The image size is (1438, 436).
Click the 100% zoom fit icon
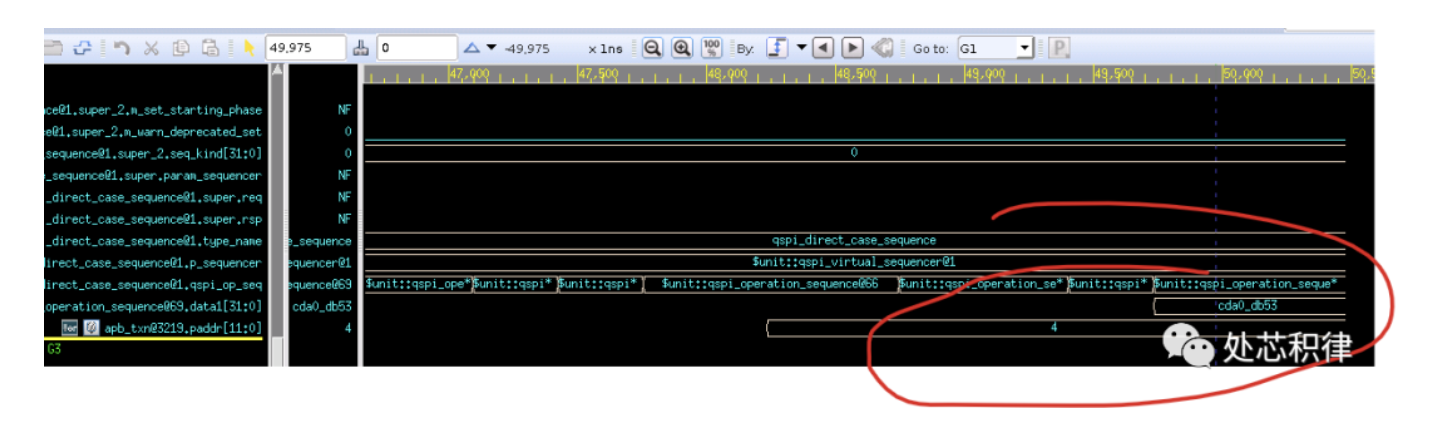(712, 48)
